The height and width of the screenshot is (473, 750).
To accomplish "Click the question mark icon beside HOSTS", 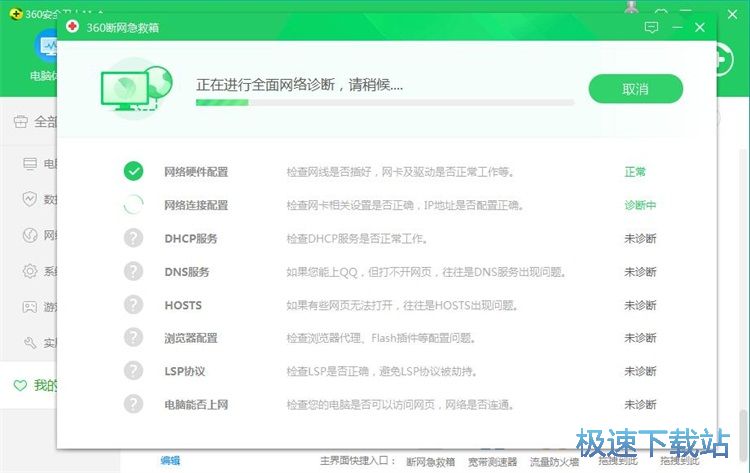I will click(x=133, y=305).
